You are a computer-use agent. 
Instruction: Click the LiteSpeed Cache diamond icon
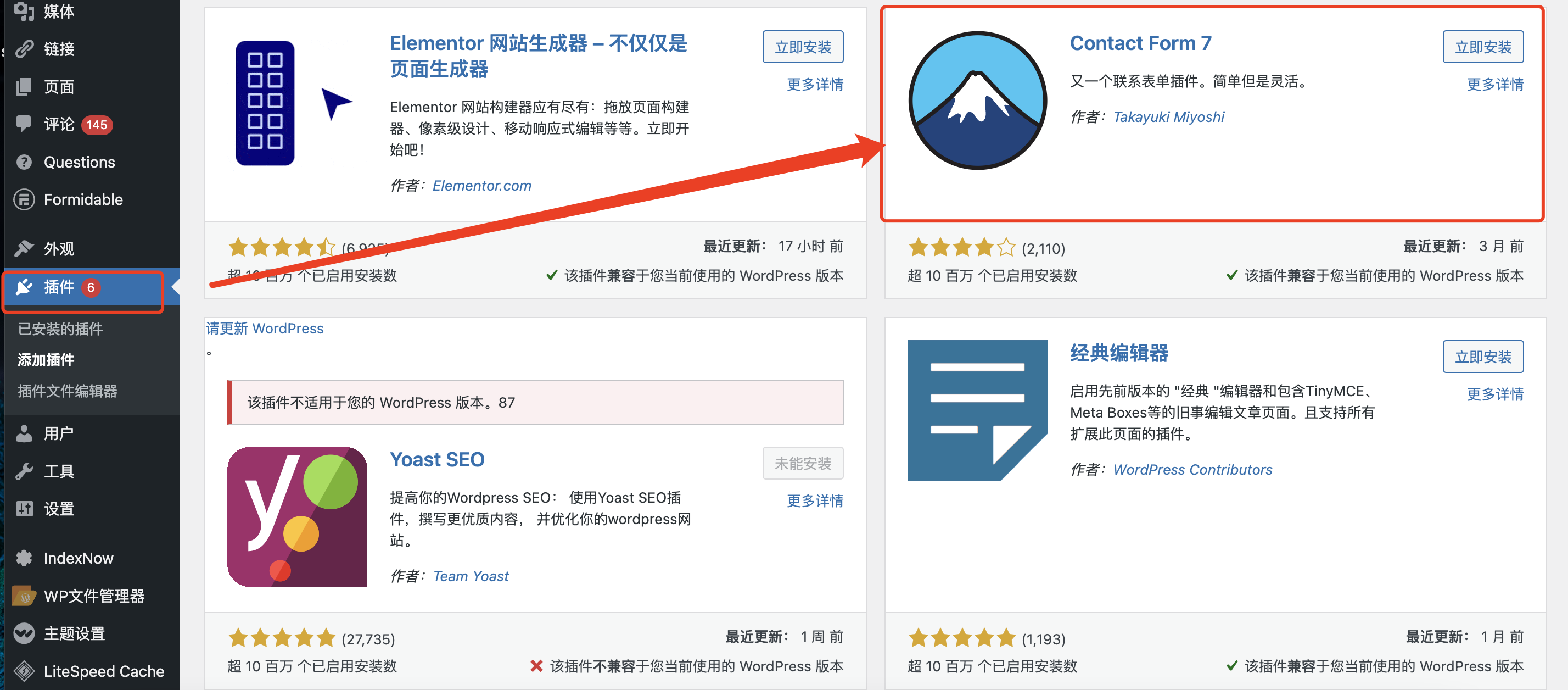(24, 671)
